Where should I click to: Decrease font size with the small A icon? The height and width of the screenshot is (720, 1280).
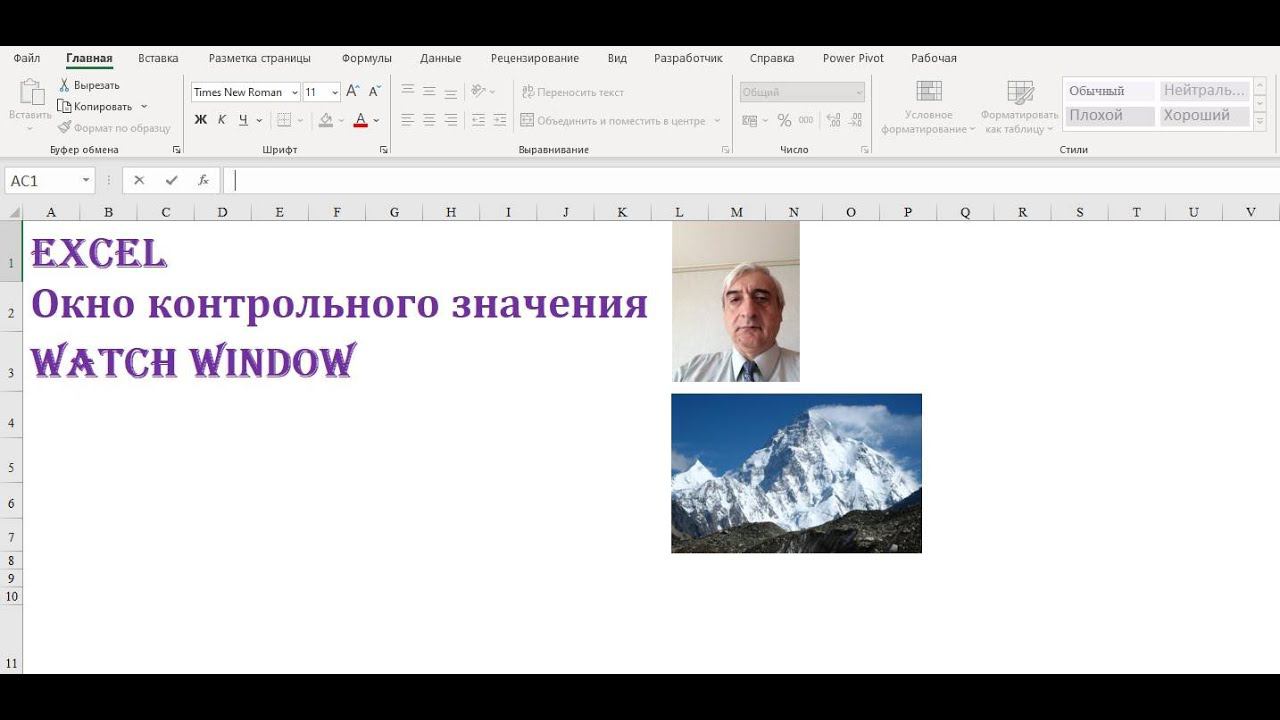click(375, 91)
